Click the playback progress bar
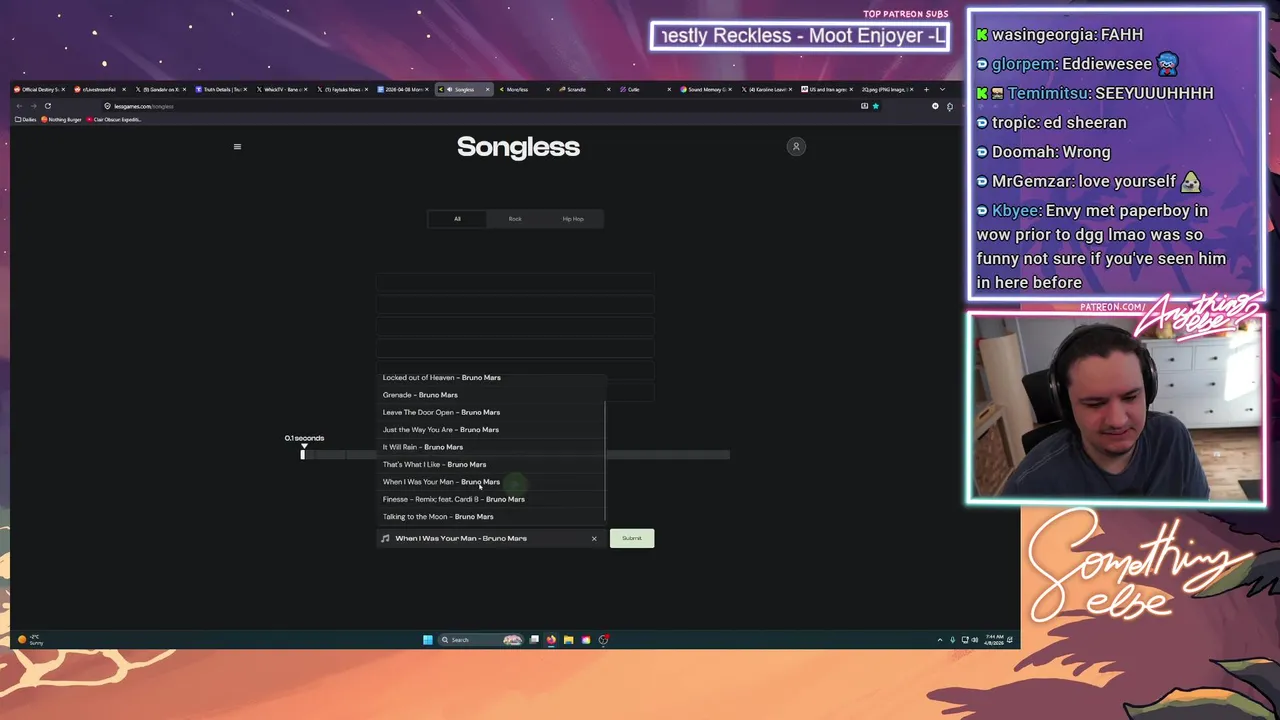 tap(515, 455)
